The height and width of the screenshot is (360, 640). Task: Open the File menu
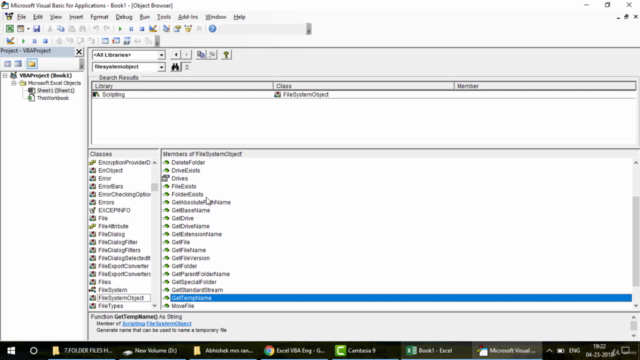(x=21, y=17)
